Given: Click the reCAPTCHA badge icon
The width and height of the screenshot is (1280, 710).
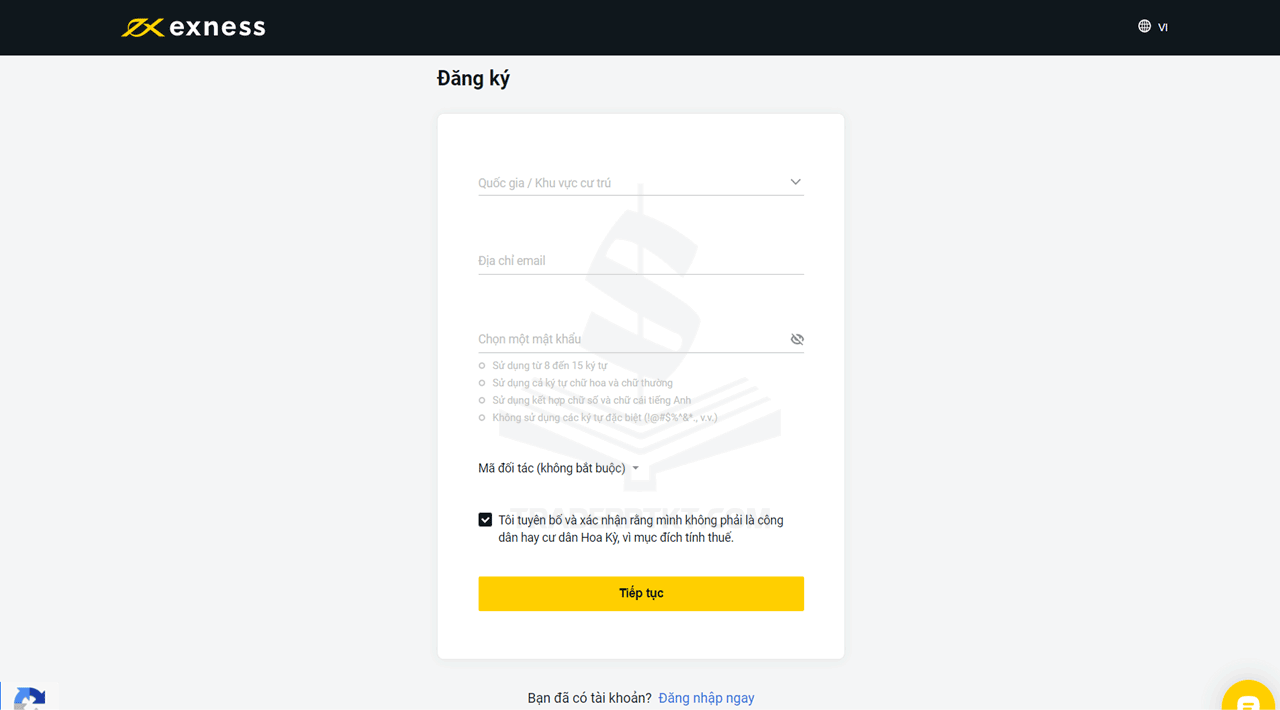Looking at the screenshot, I should tap(29, 697).
